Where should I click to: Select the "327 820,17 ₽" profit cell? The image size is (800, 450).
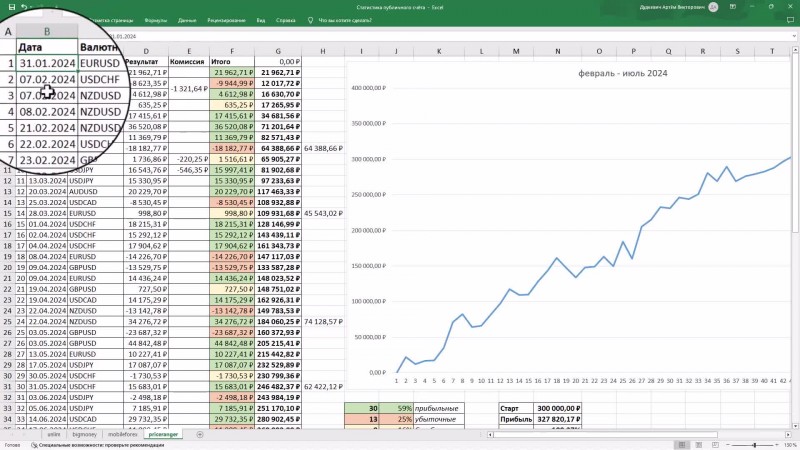coord(557,419)
